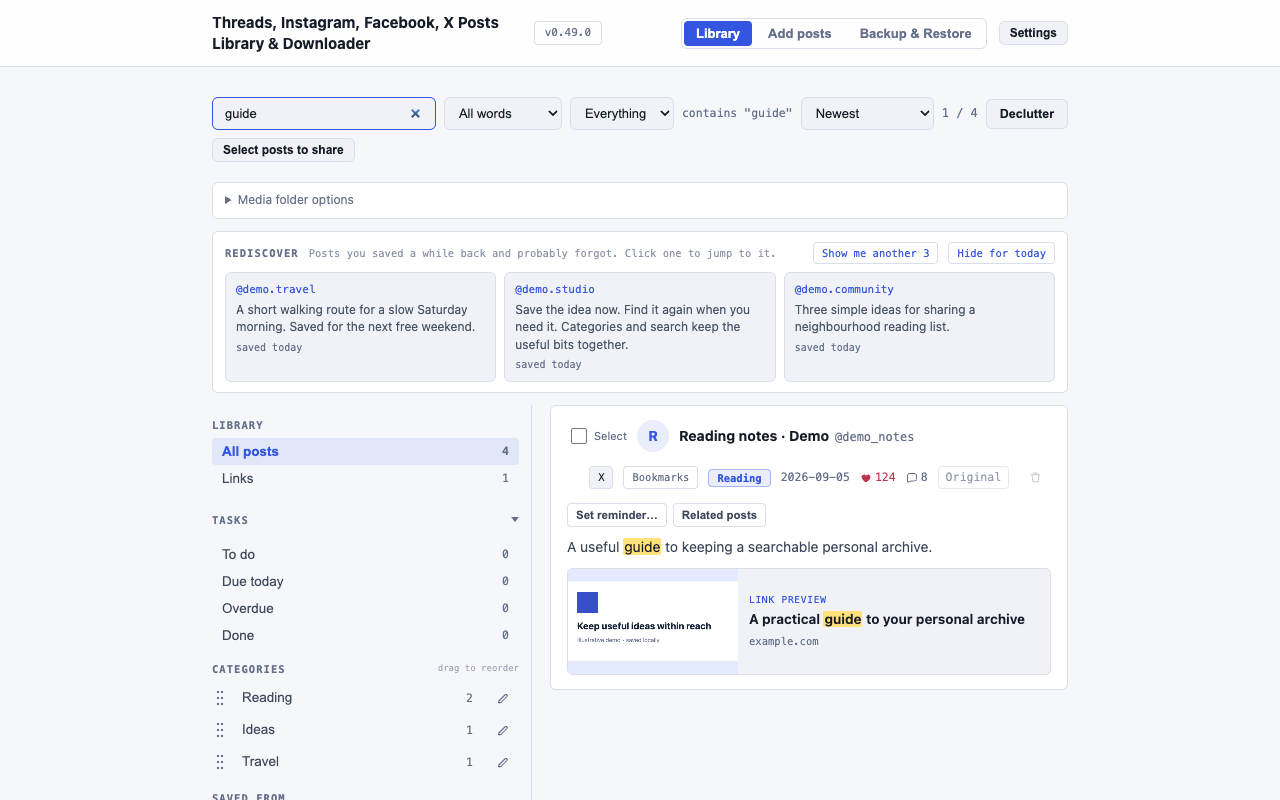Collapse the Tasks section arrow

[x=515, y=520]
